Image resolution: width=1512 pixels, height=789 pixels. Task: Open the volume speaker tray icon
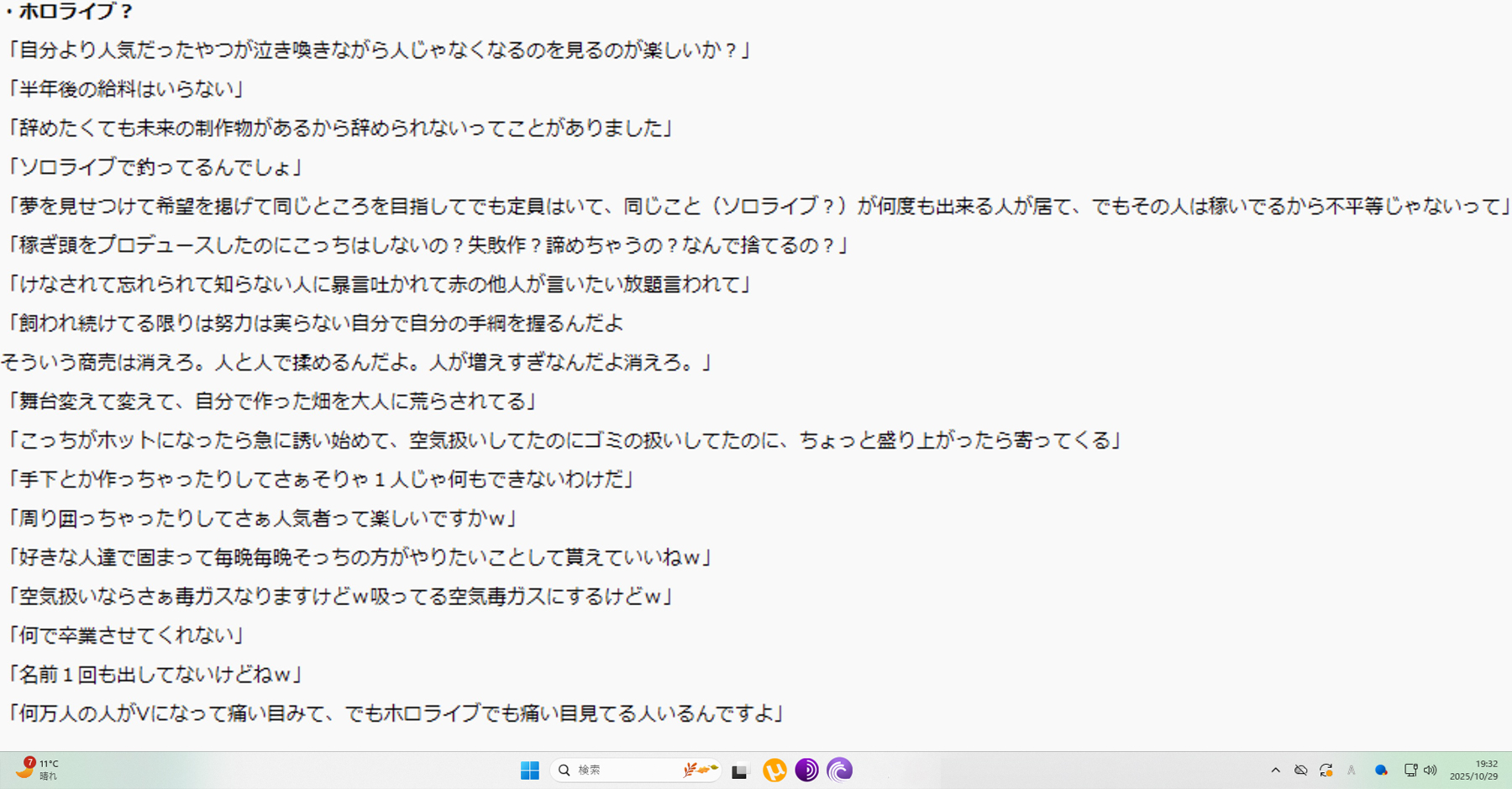point(1431,770)
